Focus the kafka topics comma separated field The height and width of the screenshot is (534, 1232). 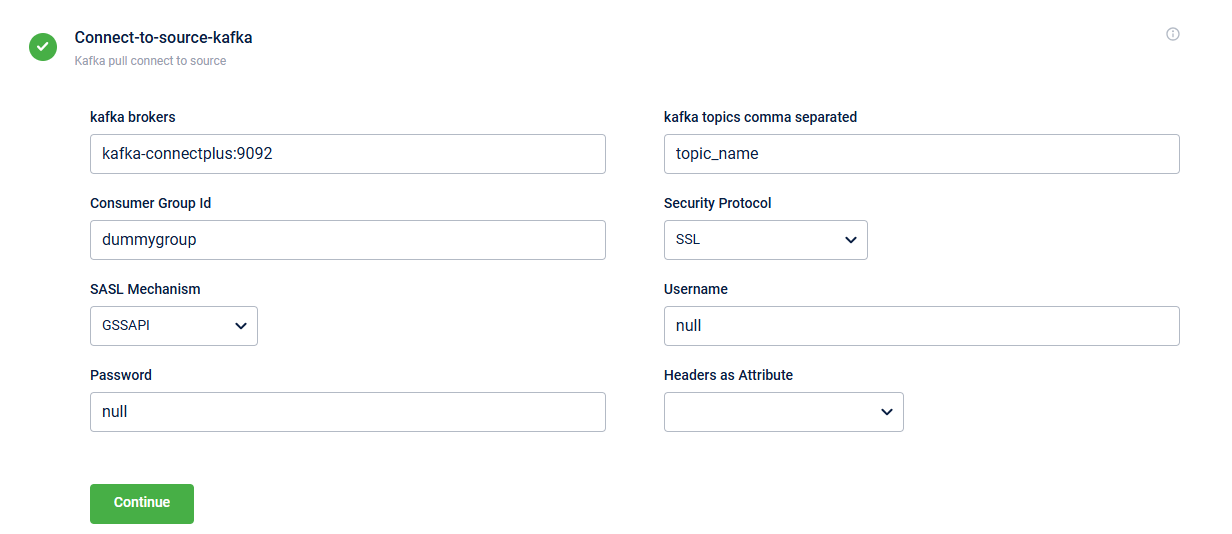point(921,154)
